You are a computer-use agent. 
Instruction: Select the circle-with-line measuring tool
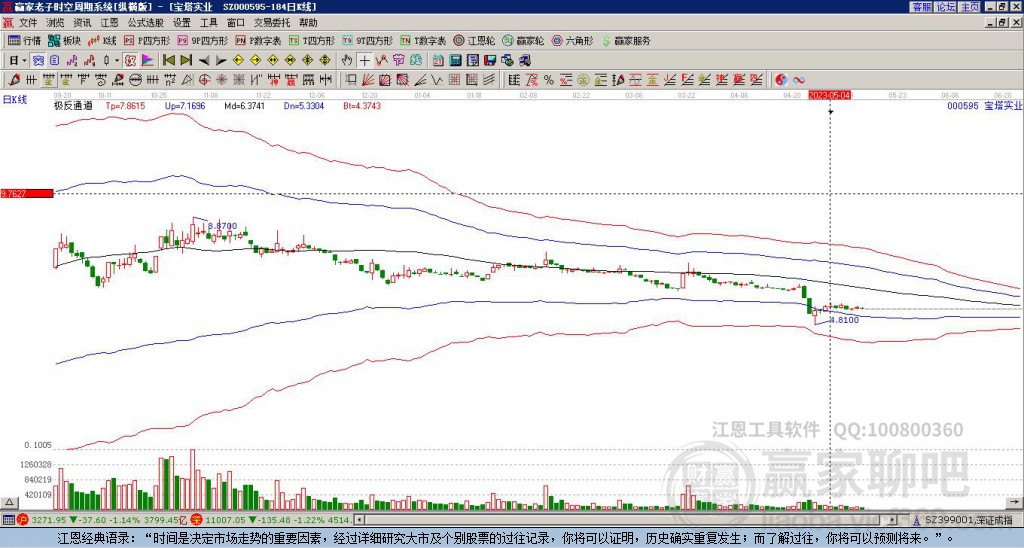[x=135, y=80]
